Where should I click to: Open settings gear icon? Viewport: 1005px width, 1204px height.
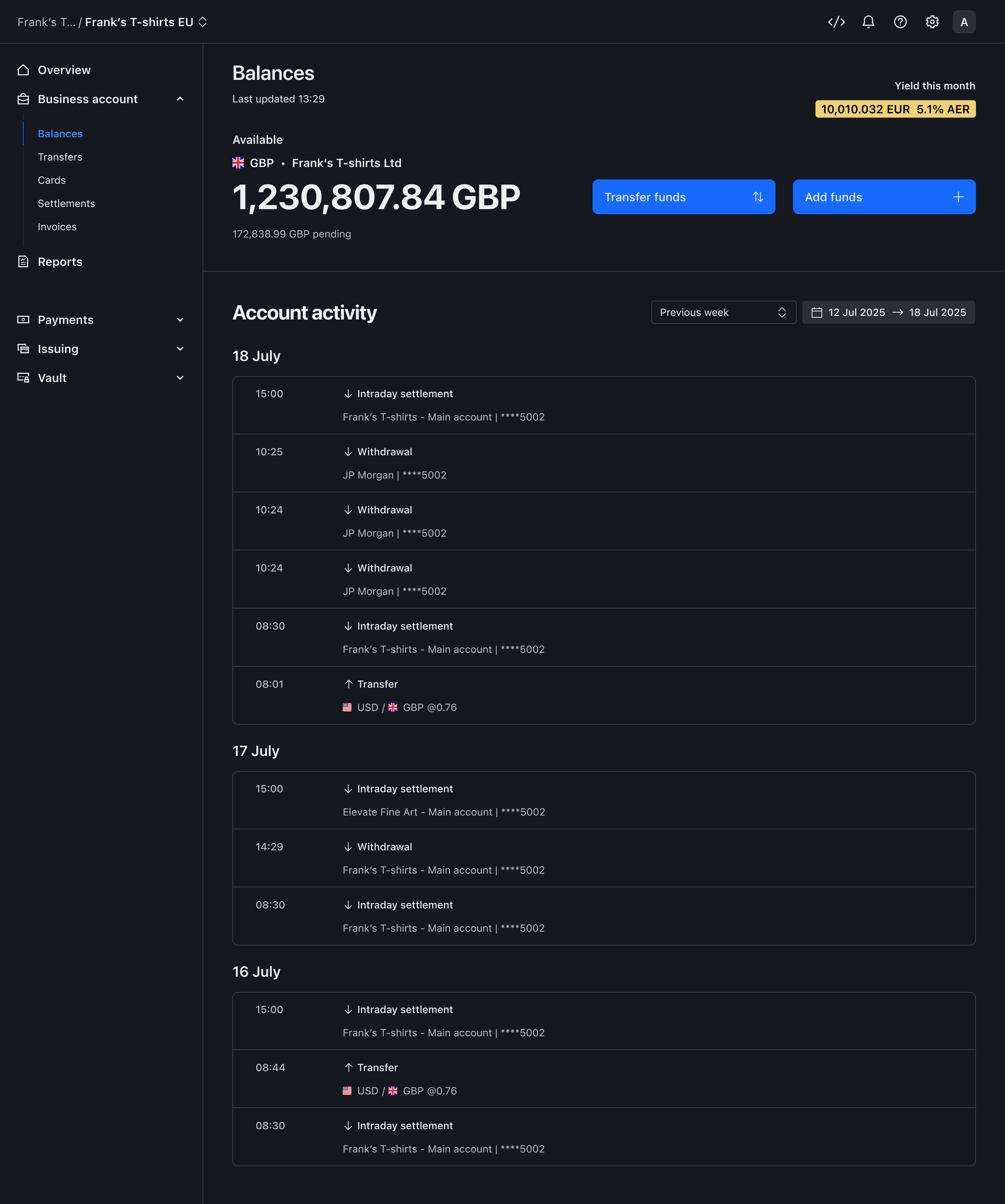click(932, 22)
